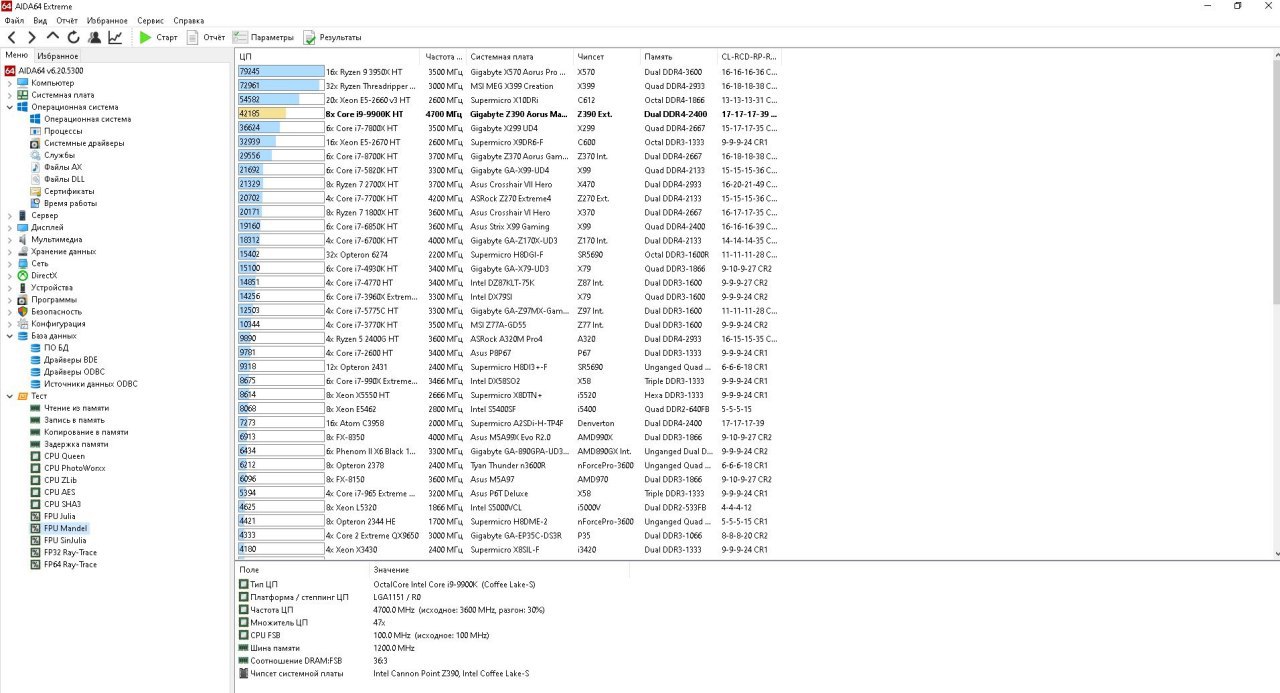Open the Отчёт menu in menu bar
1280x693 pixels.
67,20
